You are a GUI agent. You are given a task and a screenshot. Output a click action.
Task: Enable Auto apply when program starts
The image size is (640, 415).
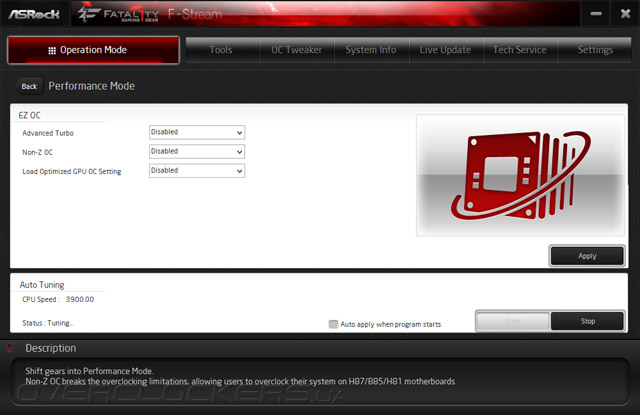(333, 324)
